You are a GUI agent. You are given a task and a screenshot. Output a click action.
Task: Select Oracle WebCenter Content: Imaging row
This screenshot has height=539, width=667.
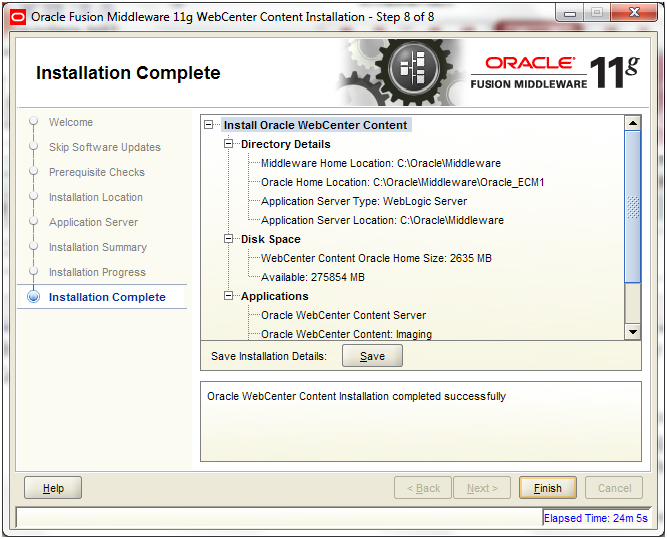coord(346,334)
